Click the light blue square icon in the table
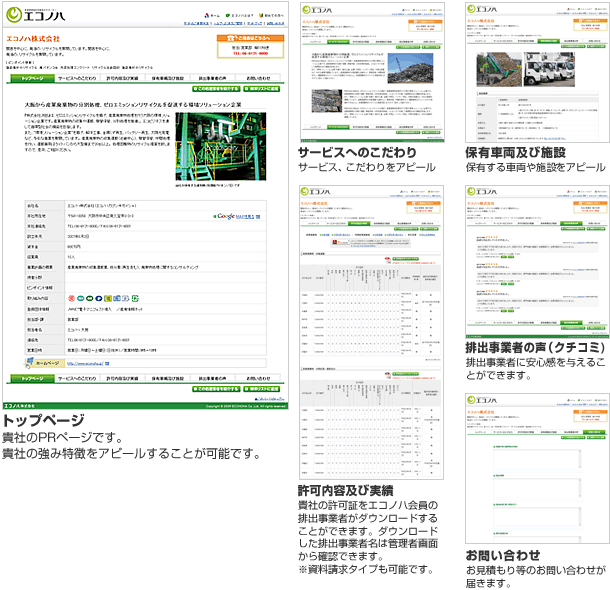This screenshot has height=590, width=610. coord(116,298)
